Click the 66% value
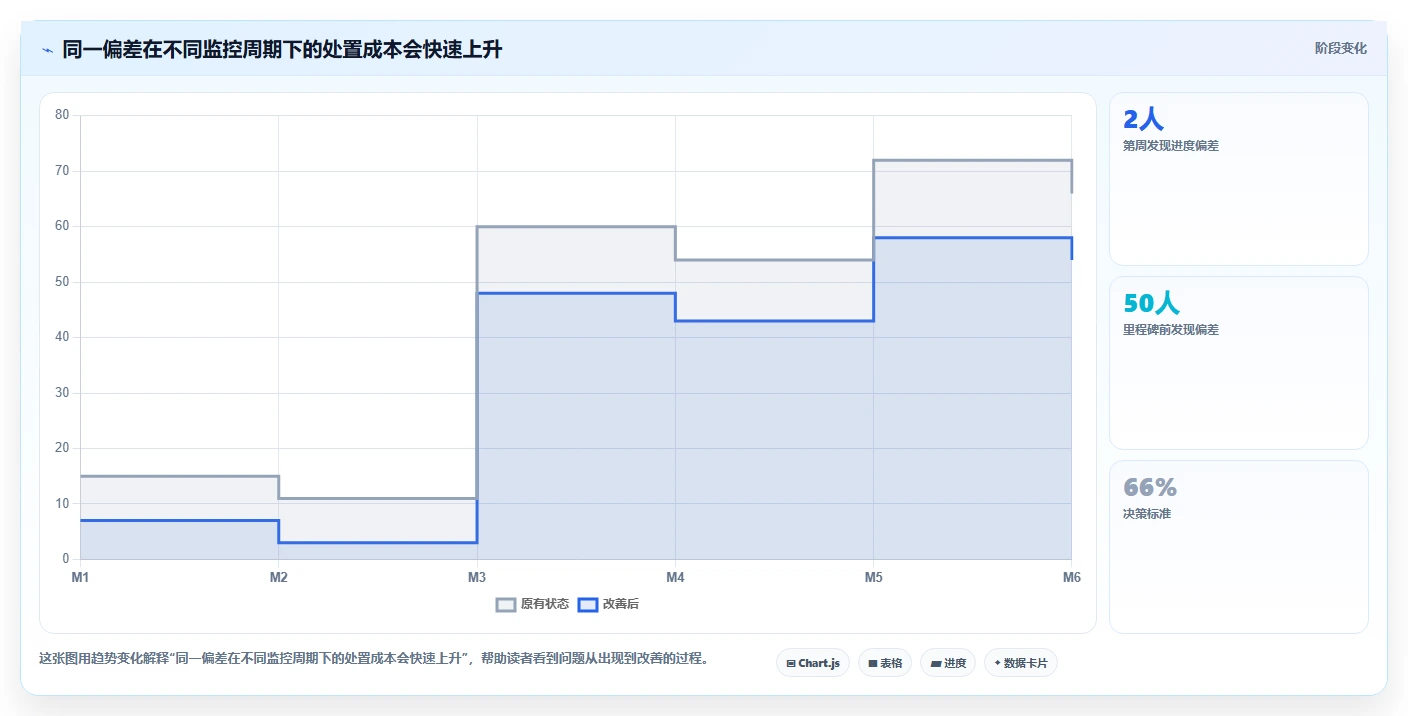Viewport: 1408px width, 716px height. point(1150,488)
